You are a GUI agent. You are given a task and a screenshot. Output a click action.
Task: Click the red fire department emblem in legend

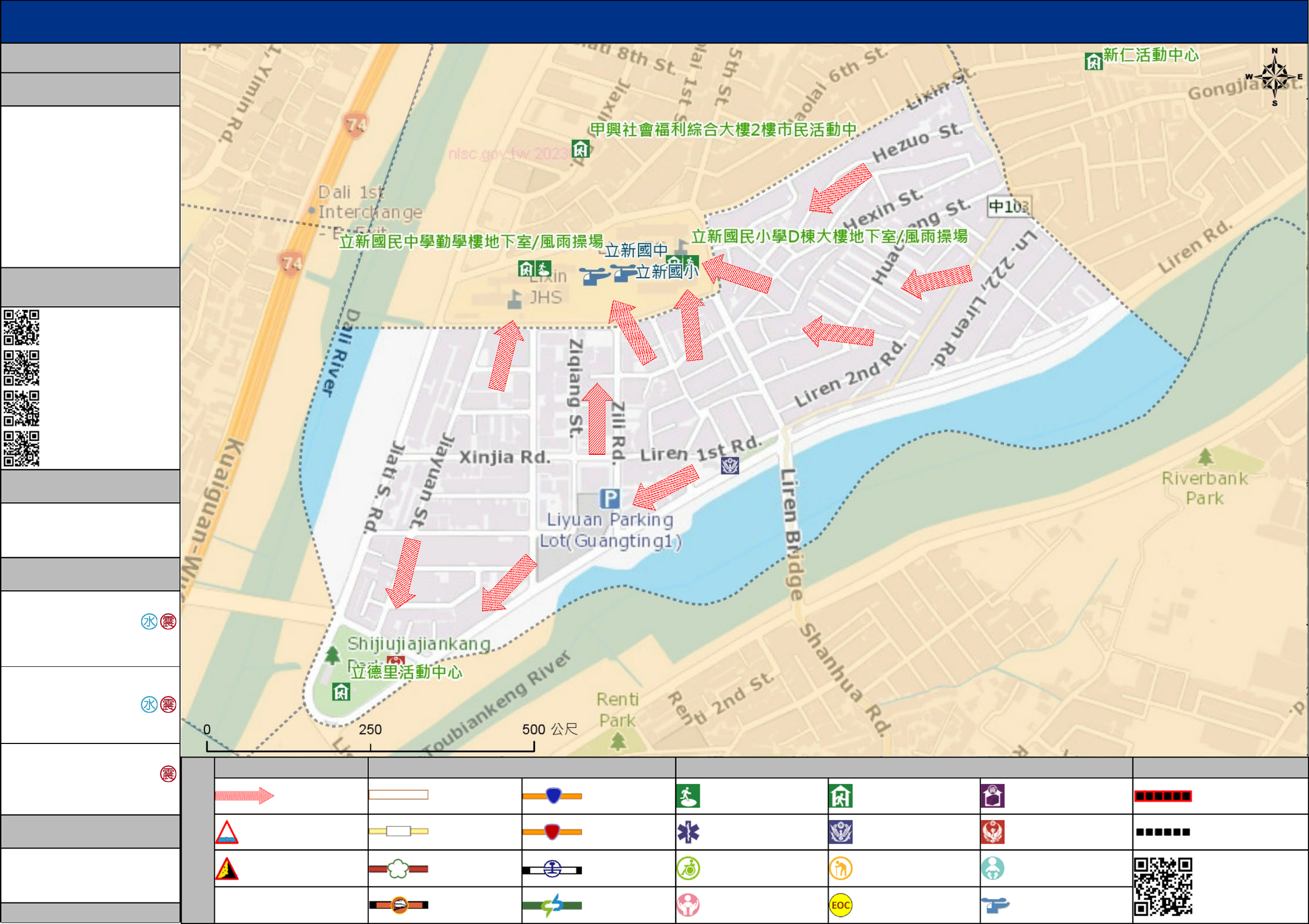992,832
